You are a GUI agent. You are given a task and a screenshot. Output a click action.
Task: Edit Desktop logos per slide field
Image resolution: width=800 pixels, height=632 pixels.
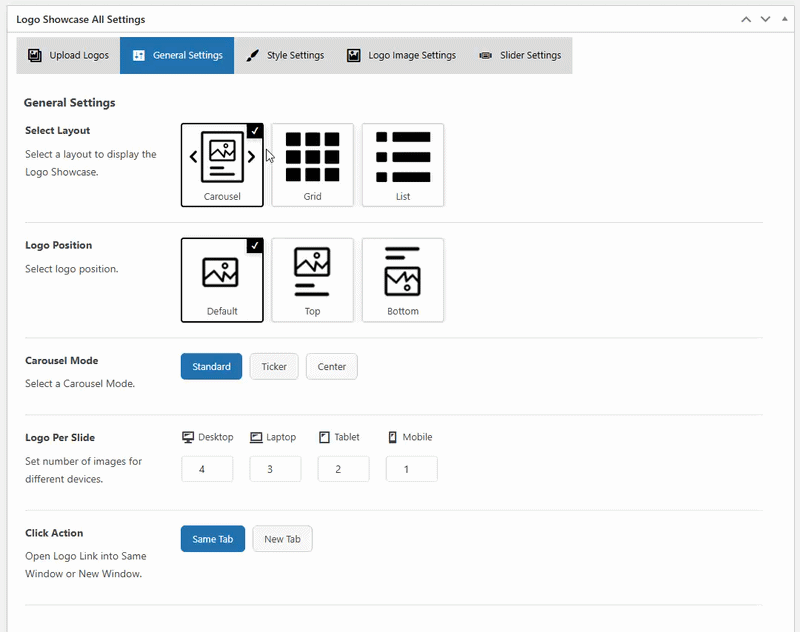coord(207,469)
